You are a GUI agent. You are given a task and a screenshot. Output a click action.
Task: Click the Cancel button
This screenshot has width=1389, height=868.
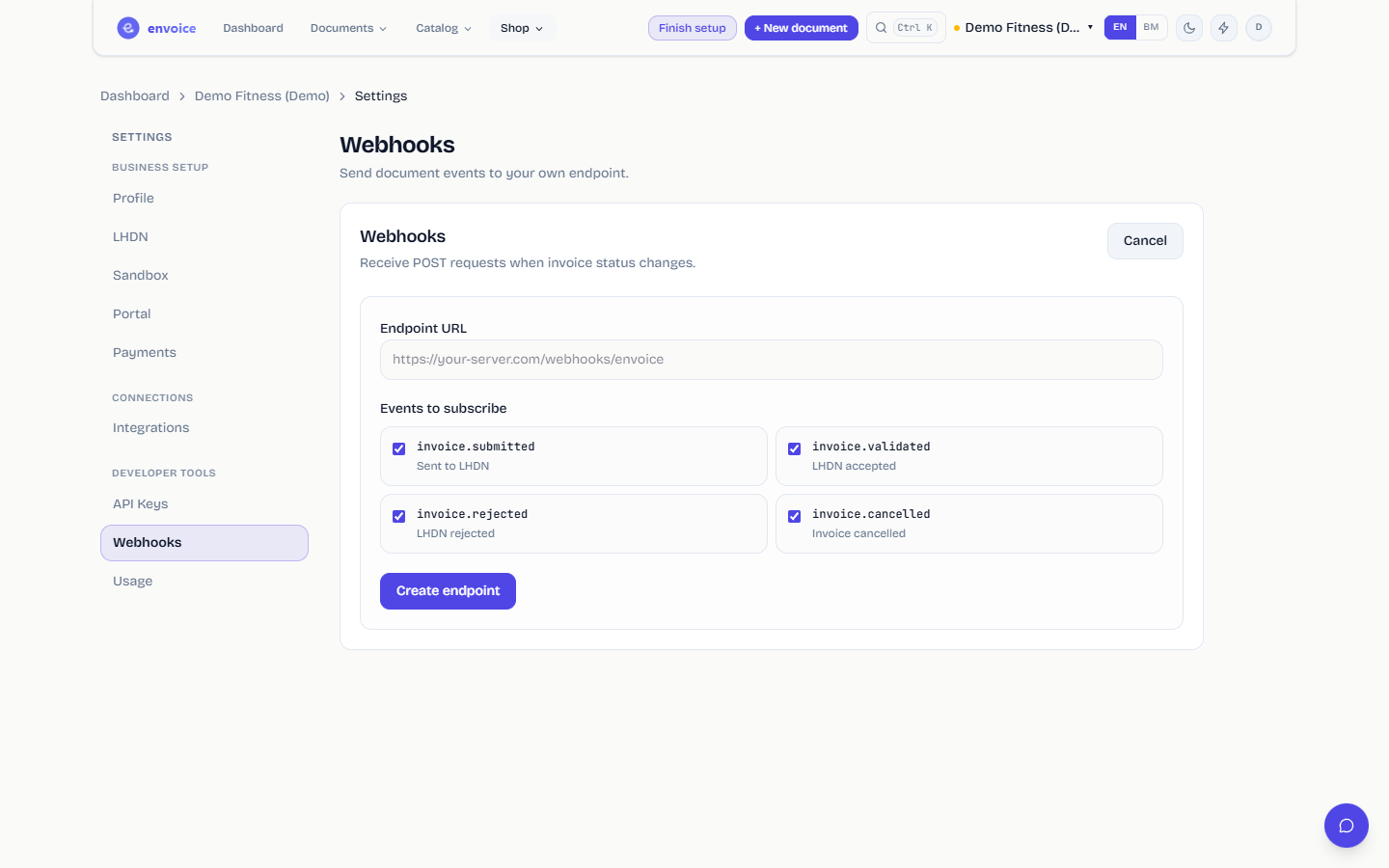1145,241
